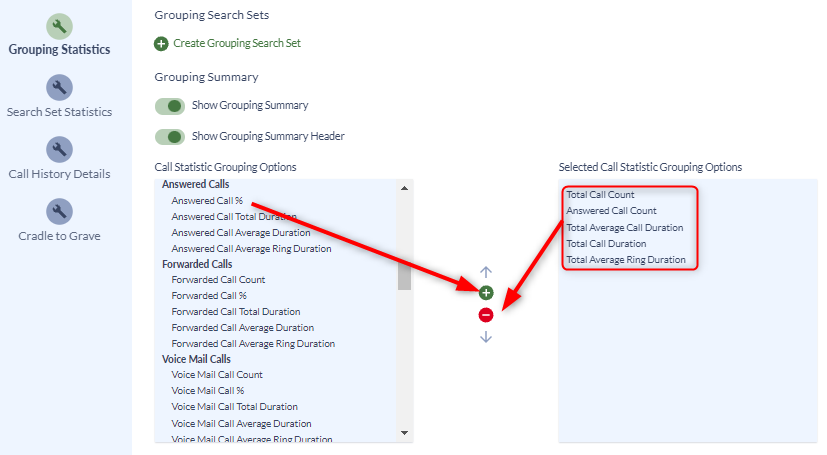The width and height of the screenshot is (827, 455).
Task: Select Forwarded Call Average Ring Duration option
Action: pyautogui.click(x=253, y=343)
